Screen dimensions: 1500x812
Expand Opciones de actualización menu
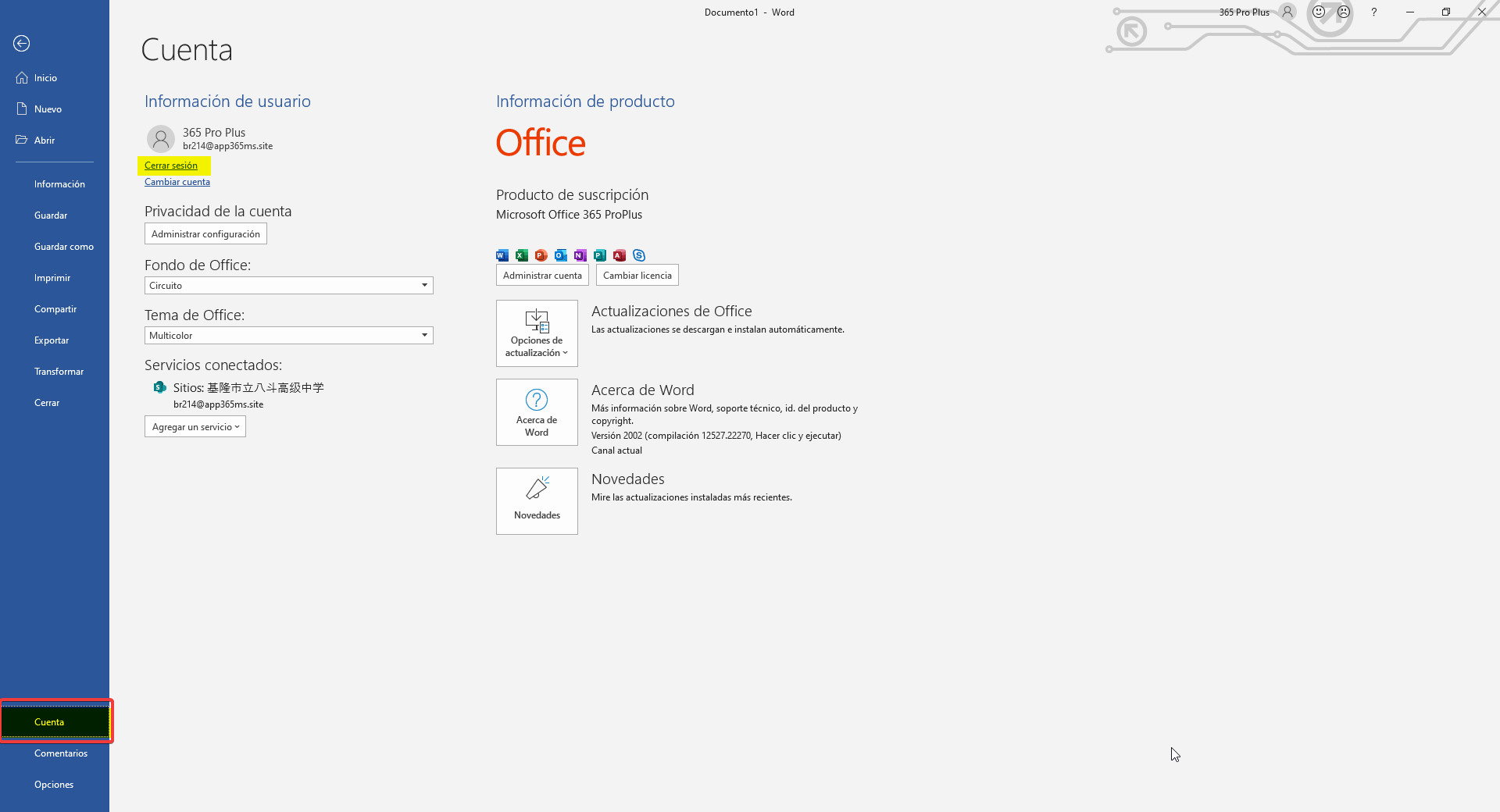537,333
